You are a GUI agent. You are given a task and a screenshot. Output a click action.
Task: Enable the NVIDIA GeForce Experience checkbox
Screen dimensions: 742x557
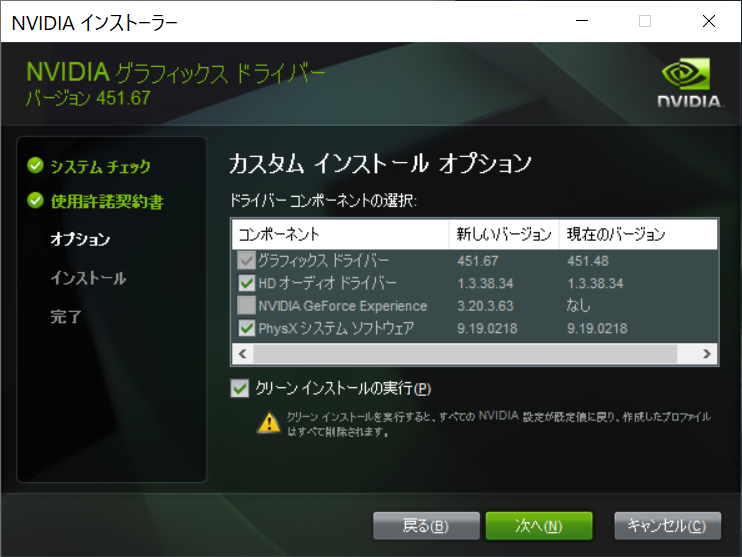click(x=246, y=305)
